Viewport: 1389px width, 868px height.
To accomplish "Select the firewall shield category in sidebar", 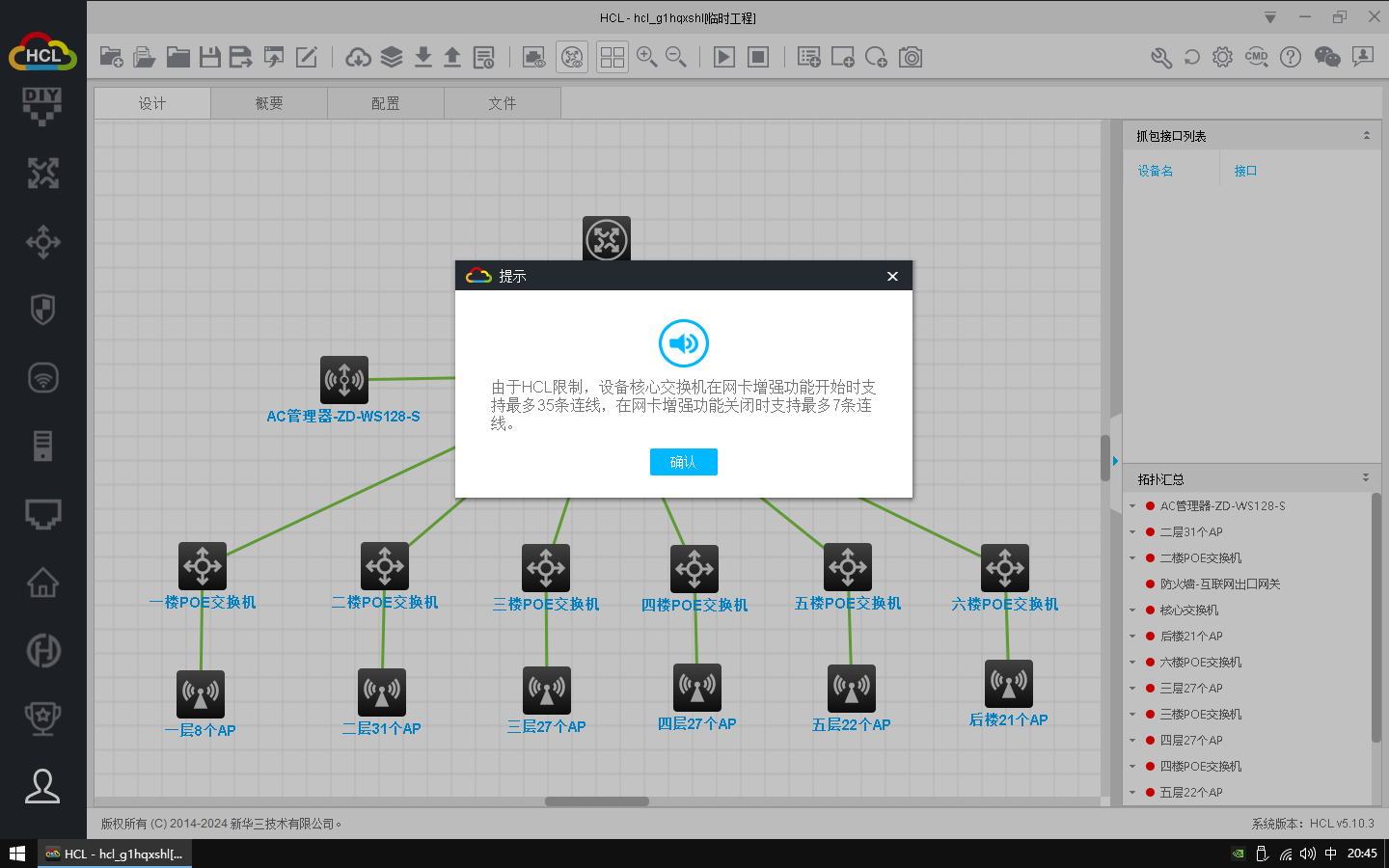I will [x=42, y=310].
